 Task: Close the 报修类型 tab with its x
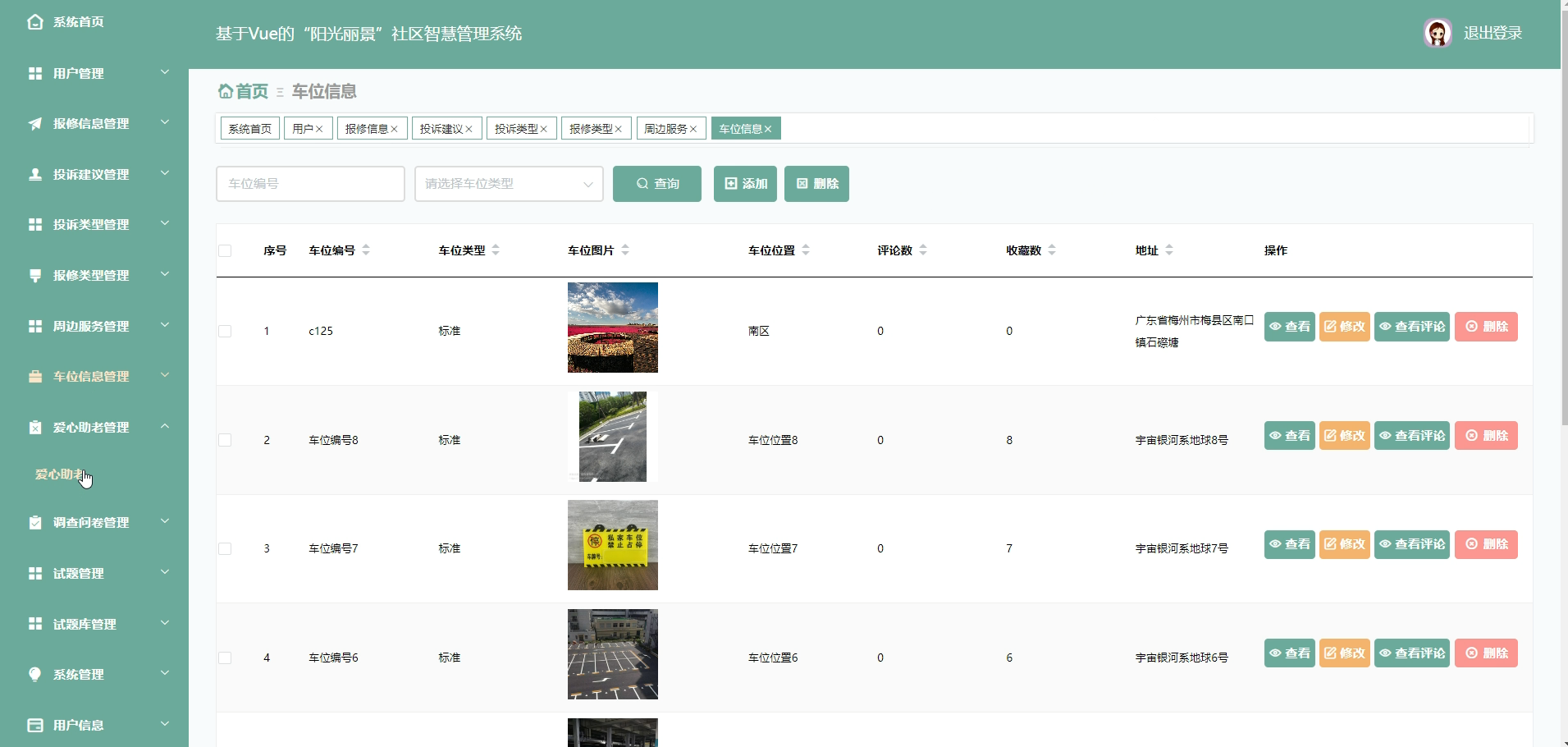tap(618, 129)
